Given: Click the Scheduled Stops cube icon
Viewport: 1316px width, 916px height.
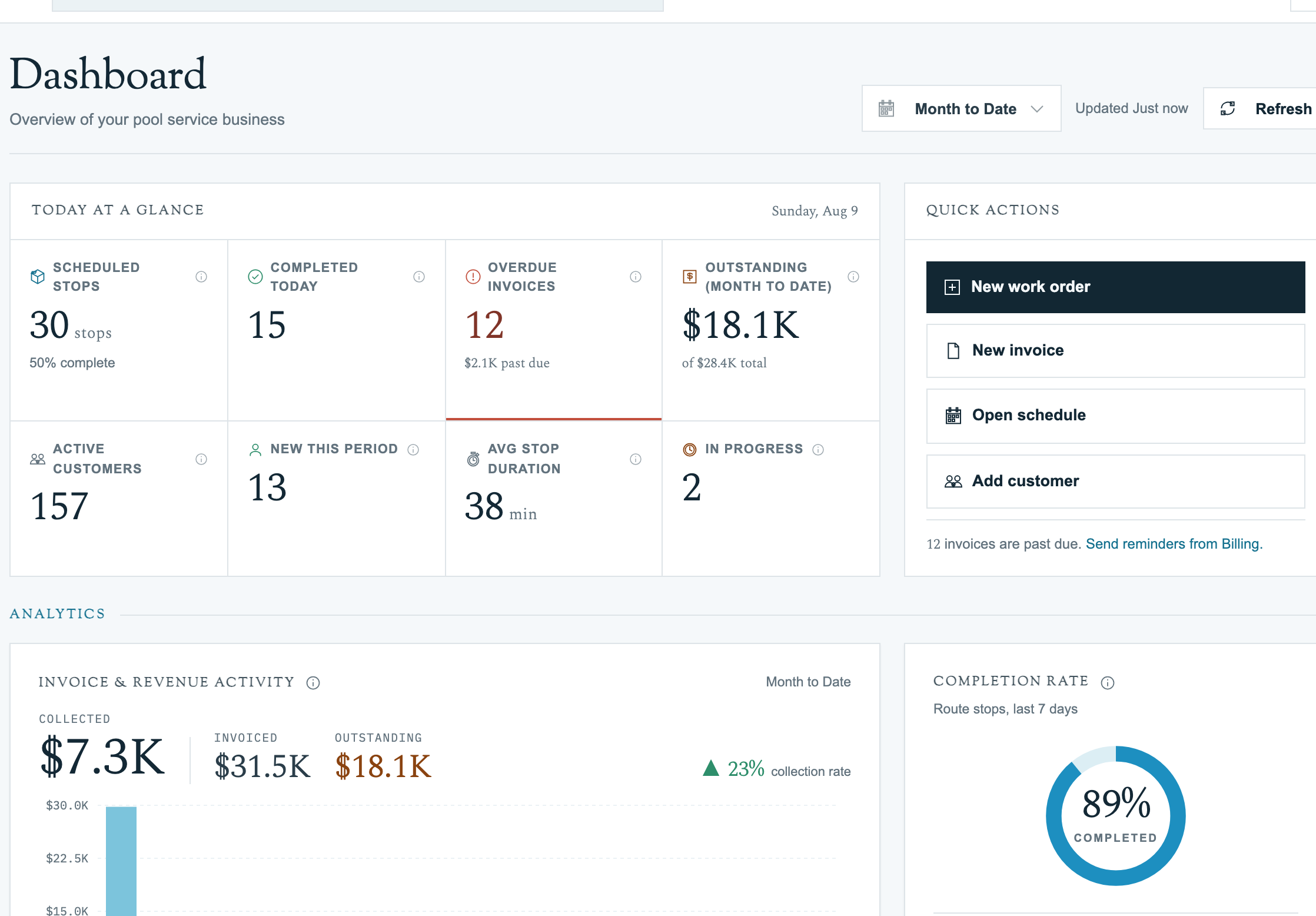Looking at the screenshot, I should point(38,277).
